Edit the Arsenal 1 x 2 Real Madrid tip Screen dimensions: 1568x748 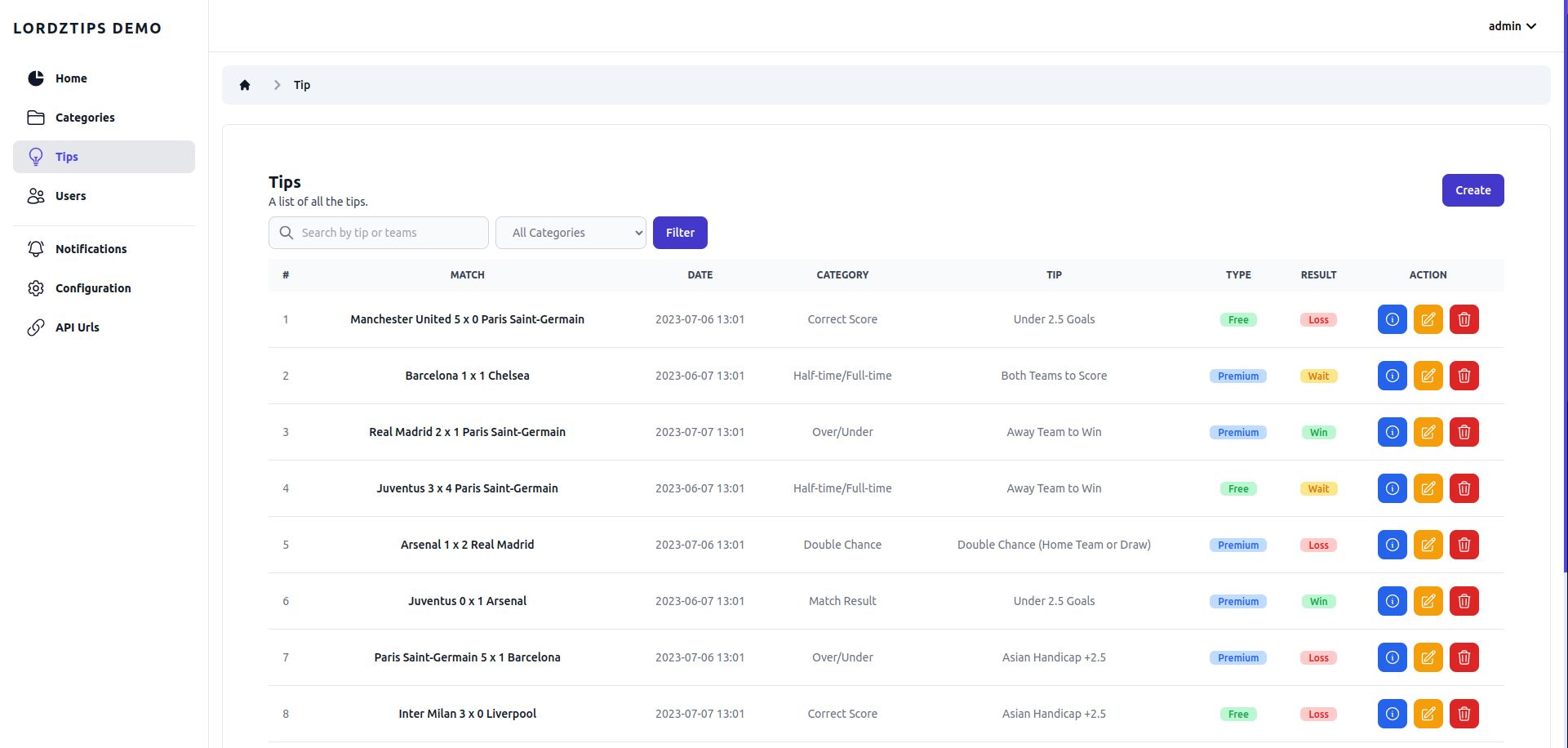tap(1428, 545)
